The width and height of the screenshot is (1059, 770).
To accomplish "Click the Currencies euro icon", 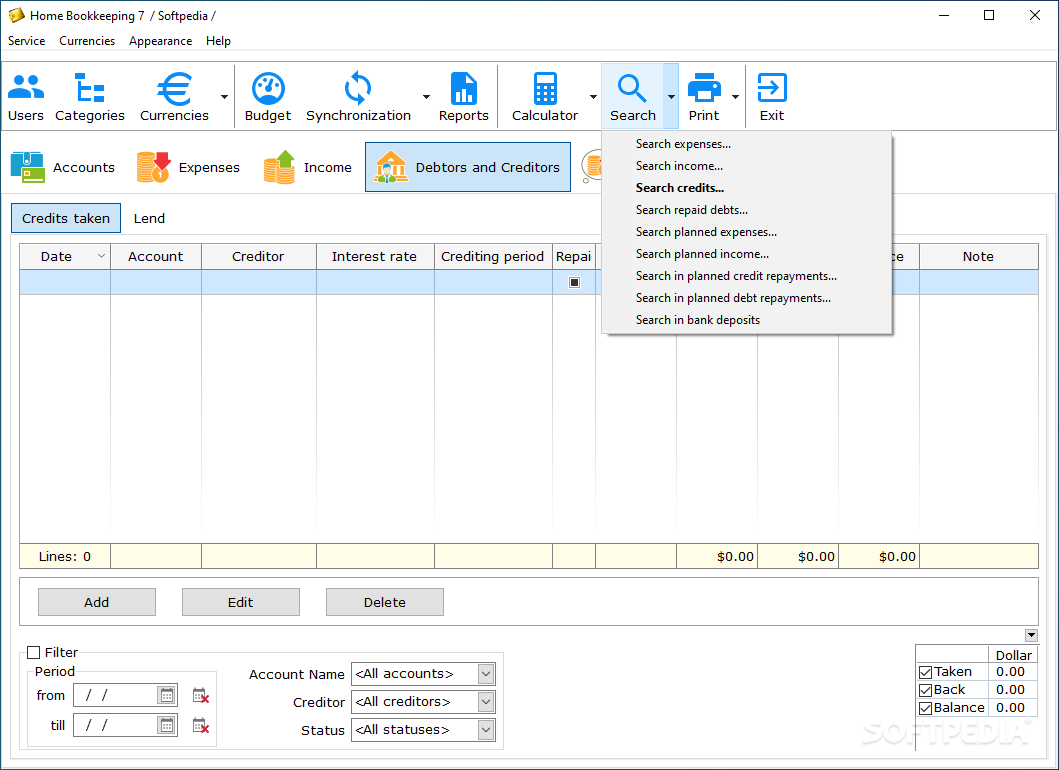I will 174,97.
